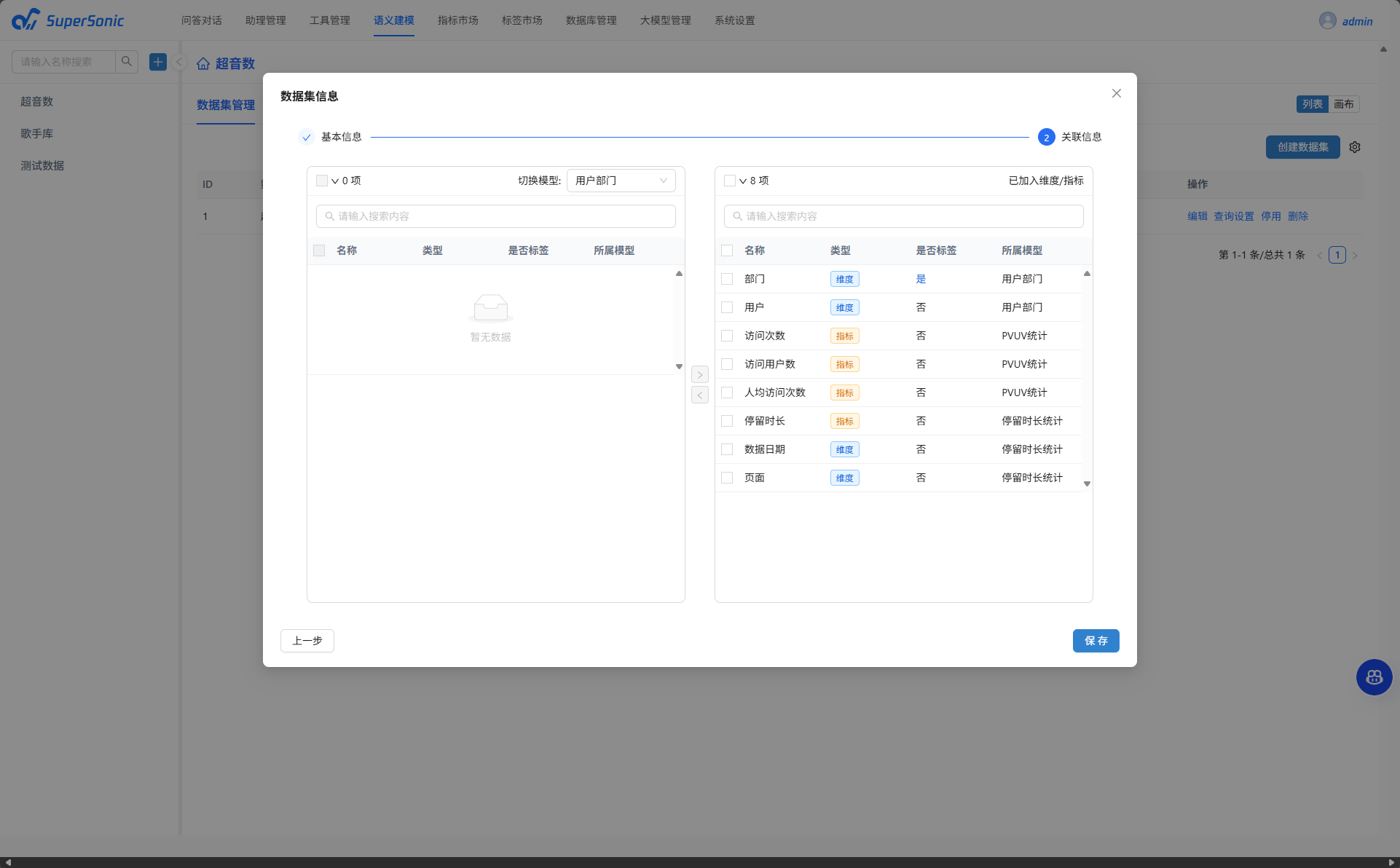1400x868 pixels.
Task: Close the 数据集信息 dialog
Action: click(1116, 93)
